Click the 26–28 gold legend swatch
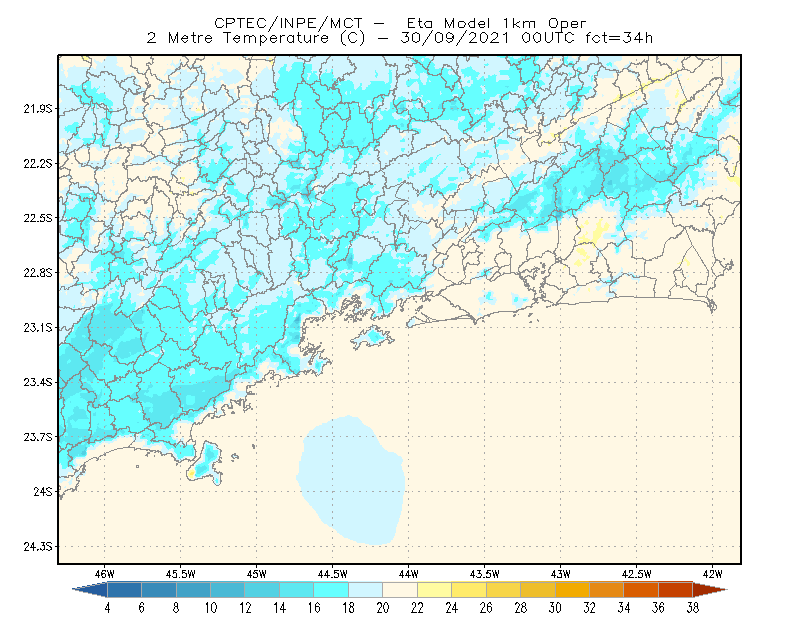The image size is (800, 618). [x=503, y=590]
